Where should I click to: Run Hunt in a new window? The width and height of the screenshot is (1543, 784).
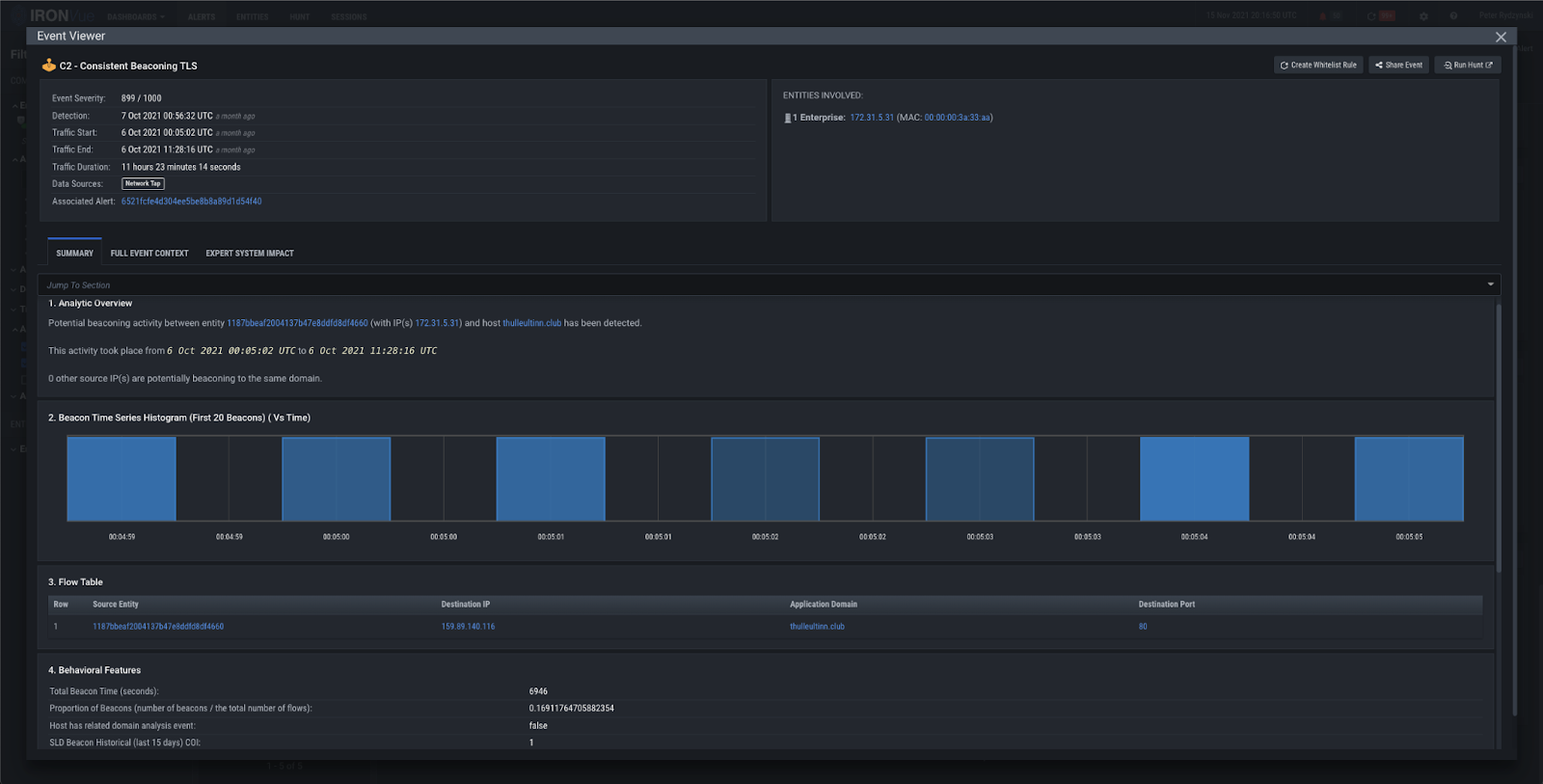[x=1468, y=65]
